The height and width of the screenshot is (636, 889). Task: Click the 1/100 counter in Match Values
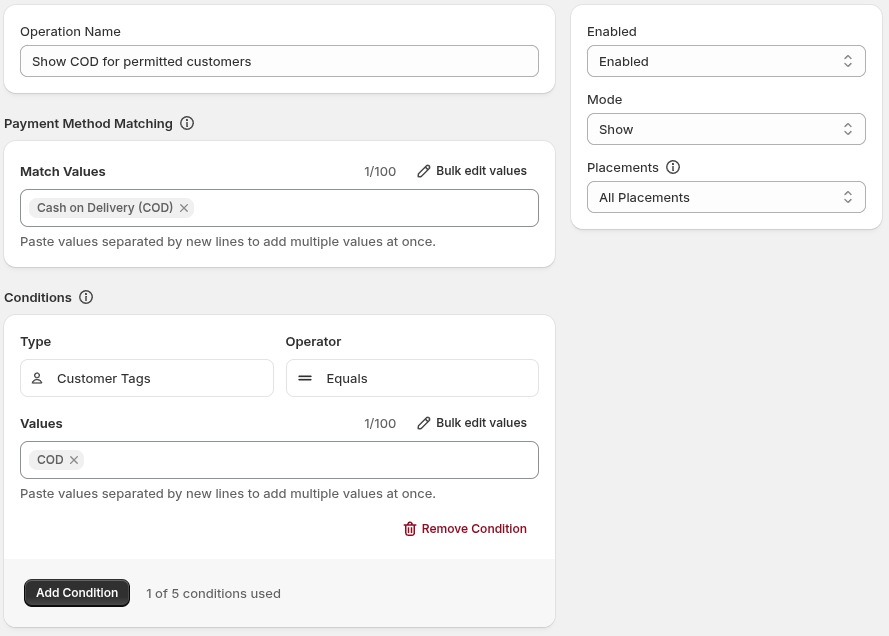pos(380,172)
